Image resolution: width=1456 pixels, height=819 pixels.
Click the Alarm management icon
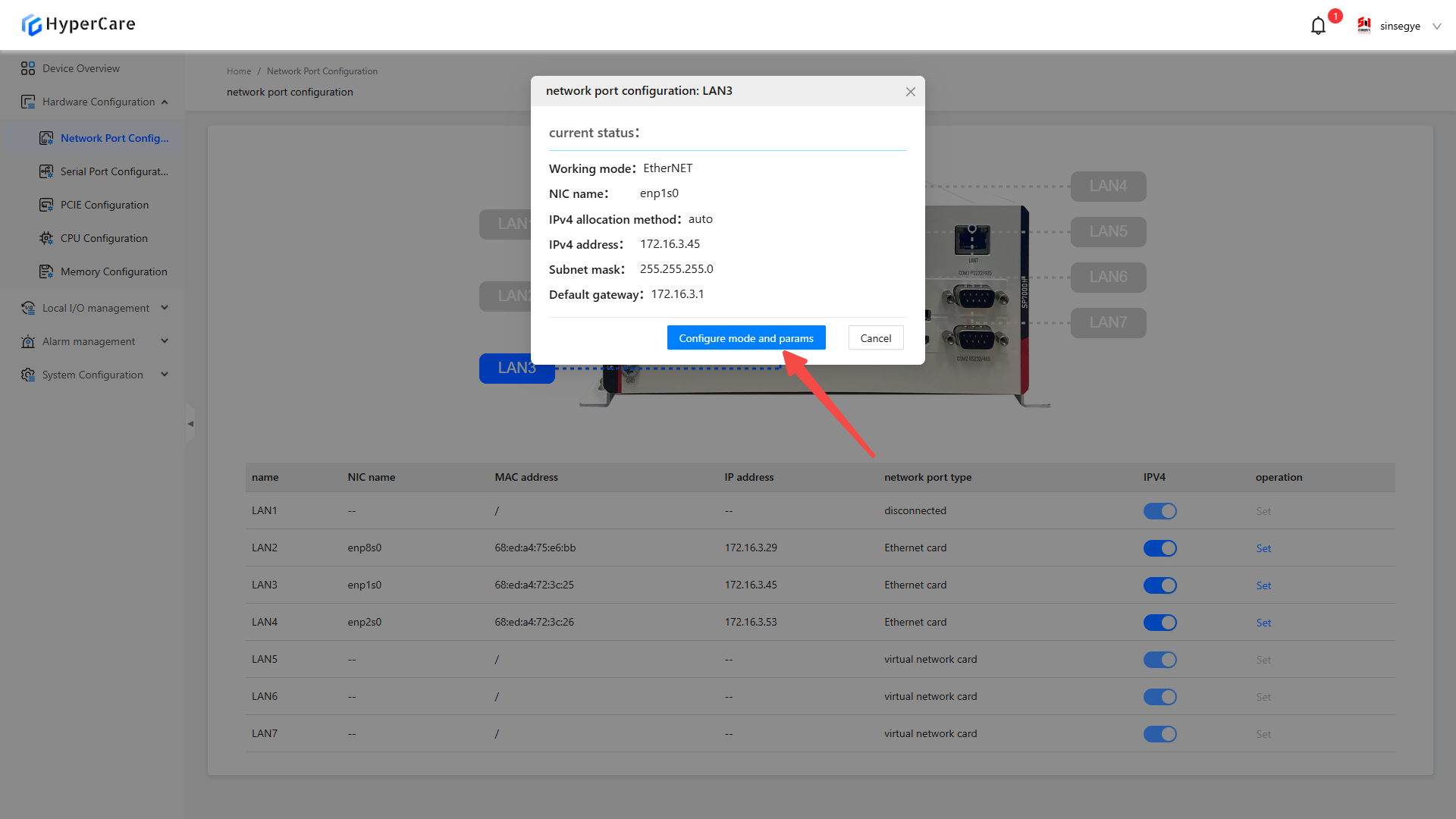tap(28, 341)
